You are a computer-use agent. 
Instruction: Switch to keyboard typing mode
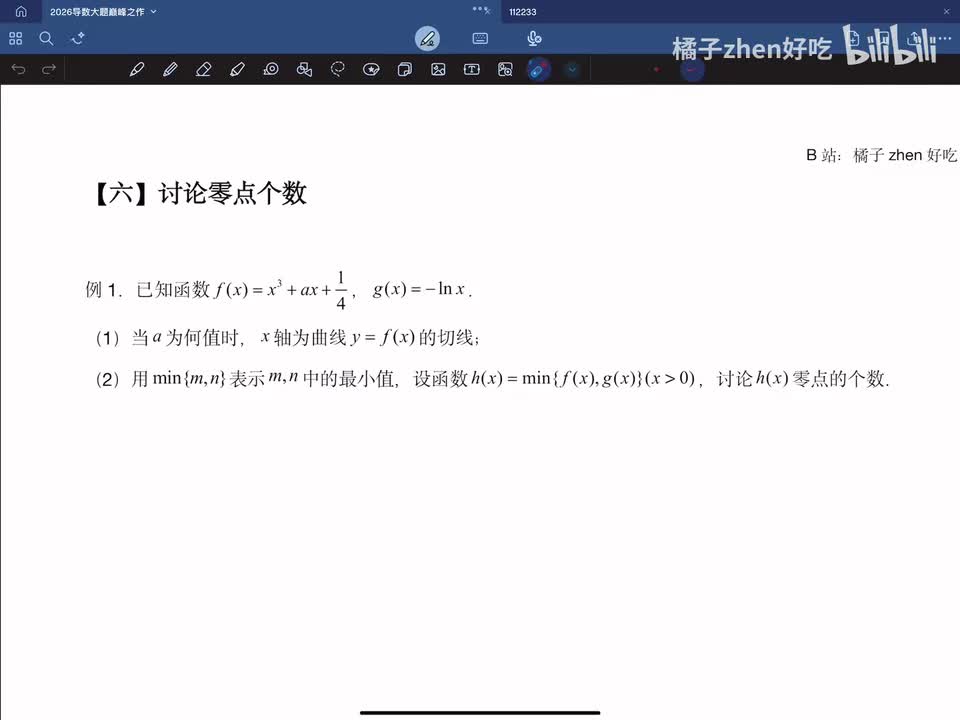pos(481,39)
